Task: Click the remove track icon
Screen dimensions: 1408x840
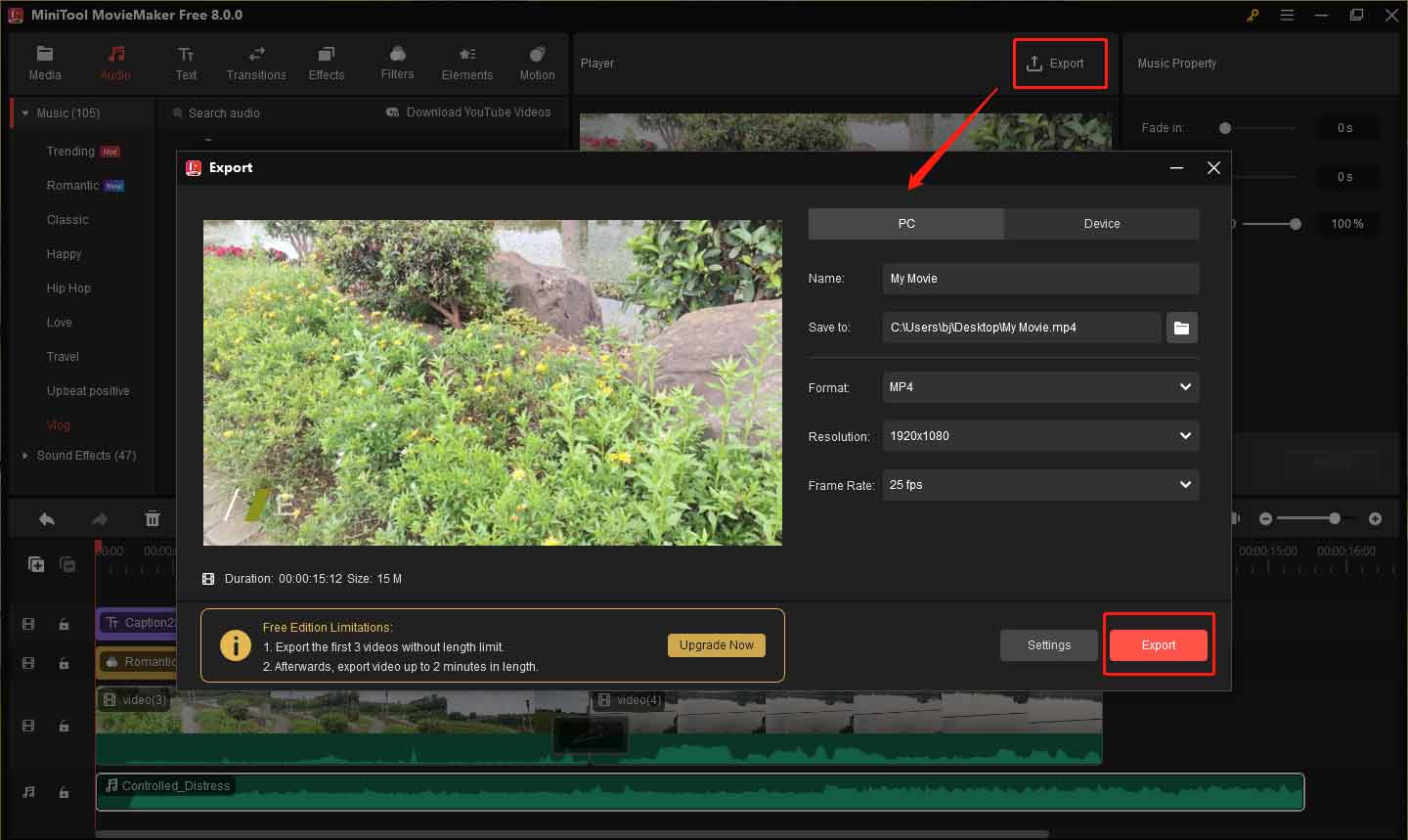Action: [x=67, y=564]
